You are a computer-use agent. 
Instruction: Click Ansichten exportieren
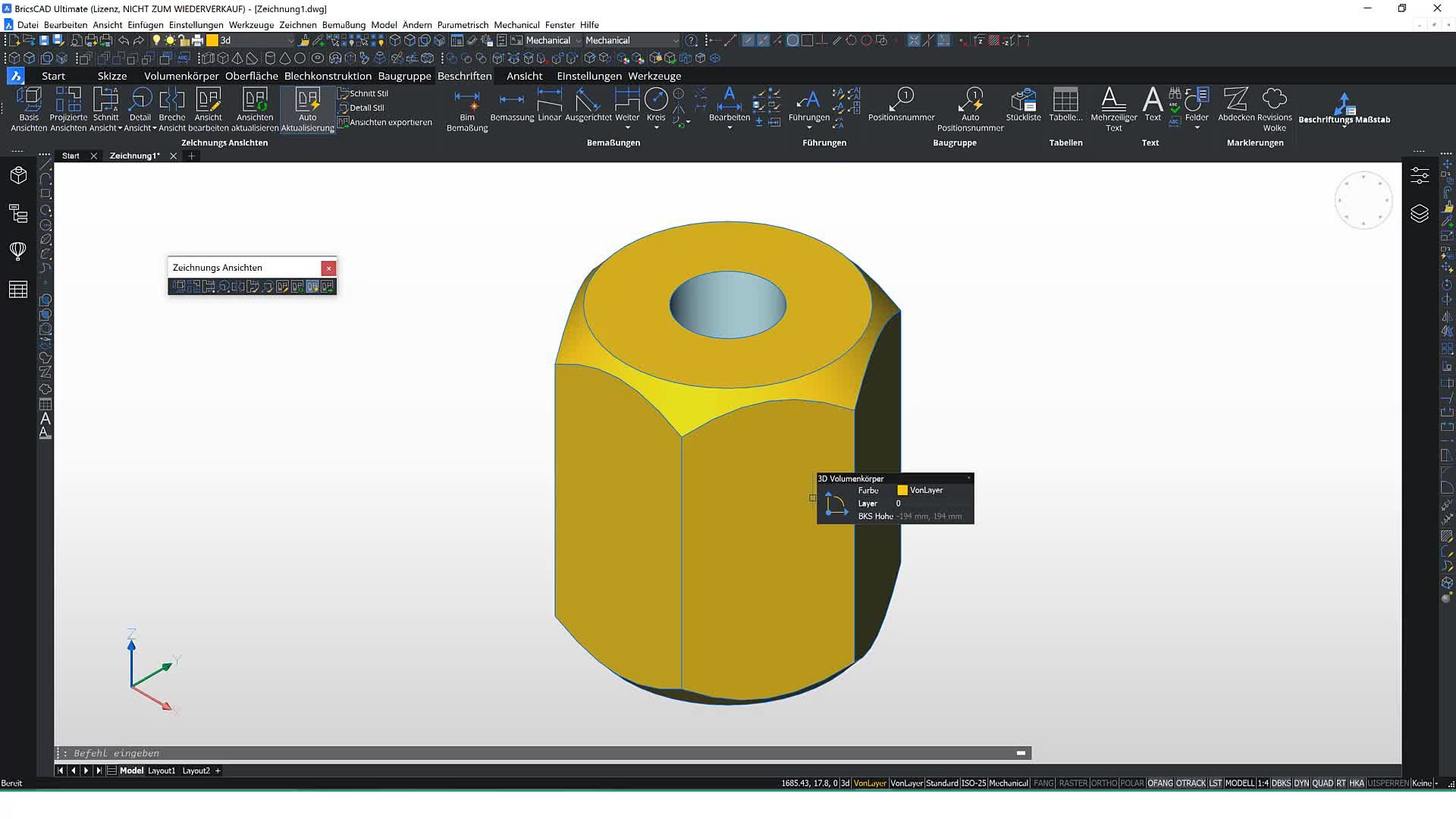point(384,122)
